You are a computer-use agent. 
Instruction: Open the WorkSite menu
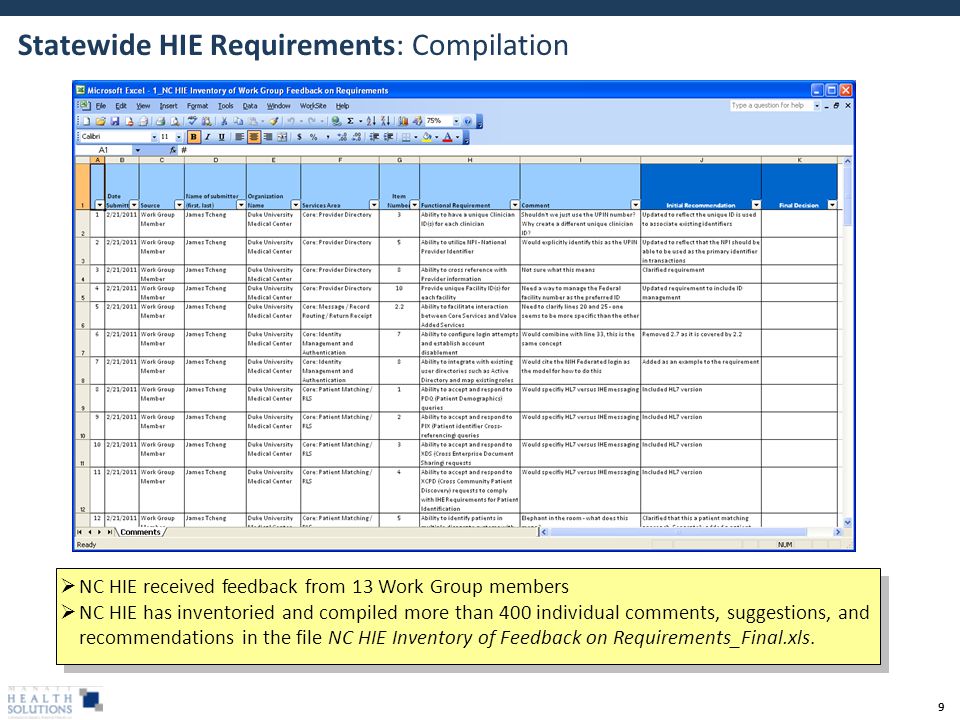coord(313,106)
